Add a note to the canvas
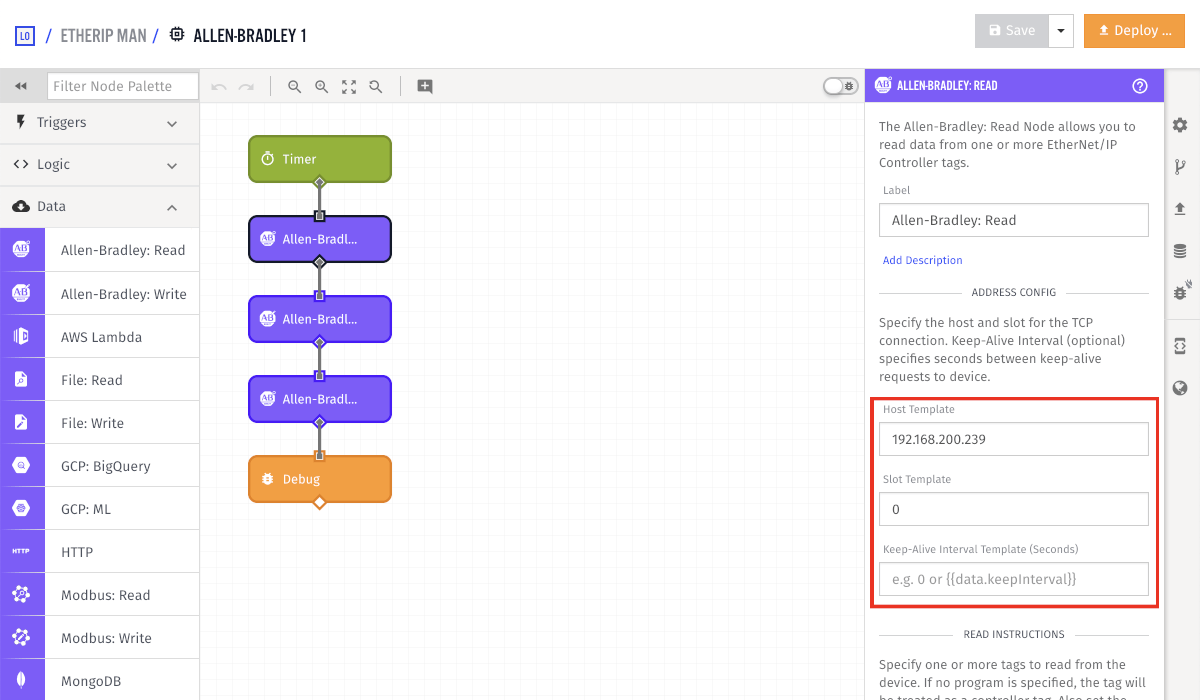The height and width of the screenshot is (700, 1200). pyautogui.click(x=425, y=87)
